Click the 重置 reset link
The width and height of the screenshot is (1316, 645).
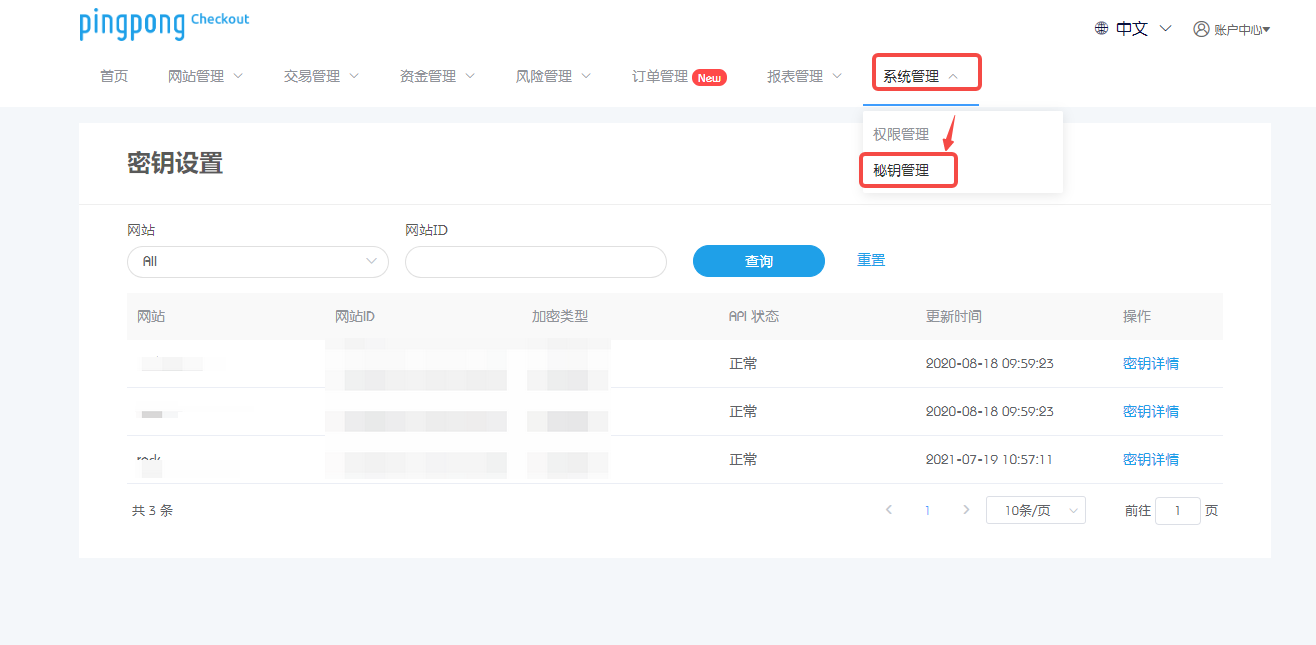[871, 260]
